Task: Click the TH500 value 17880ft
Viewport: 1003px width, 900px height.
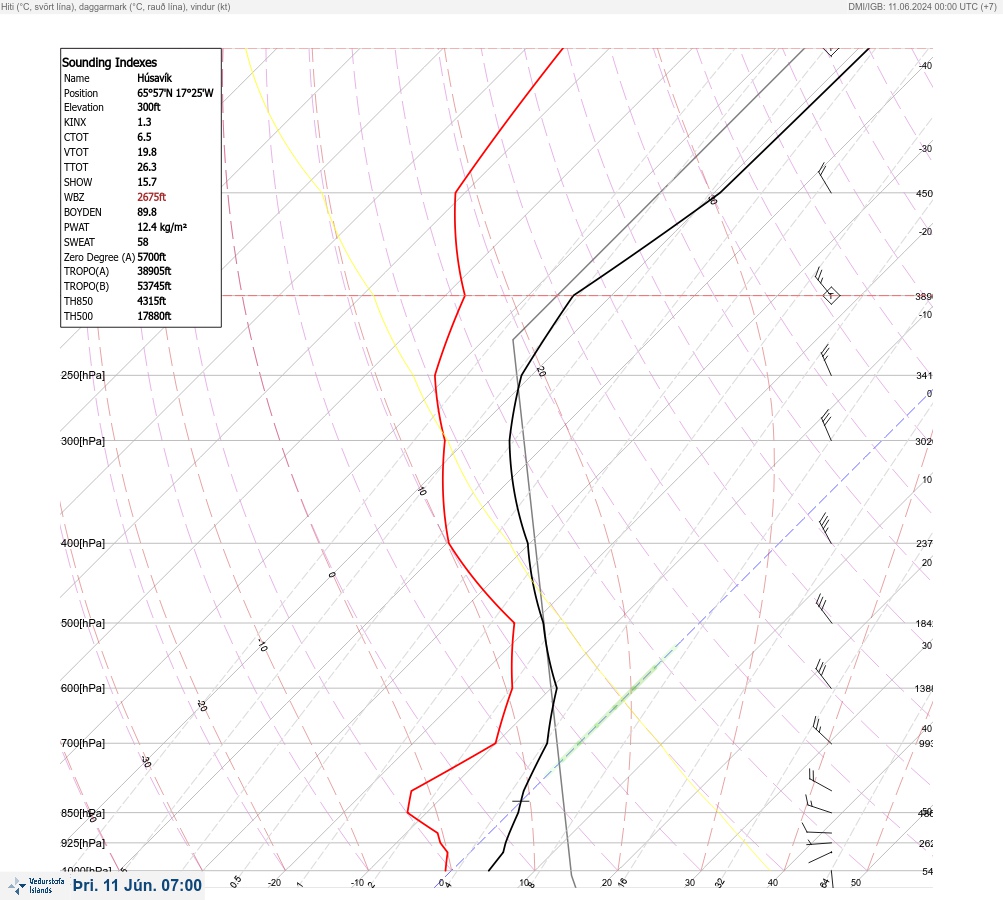Action: point(154,316)
